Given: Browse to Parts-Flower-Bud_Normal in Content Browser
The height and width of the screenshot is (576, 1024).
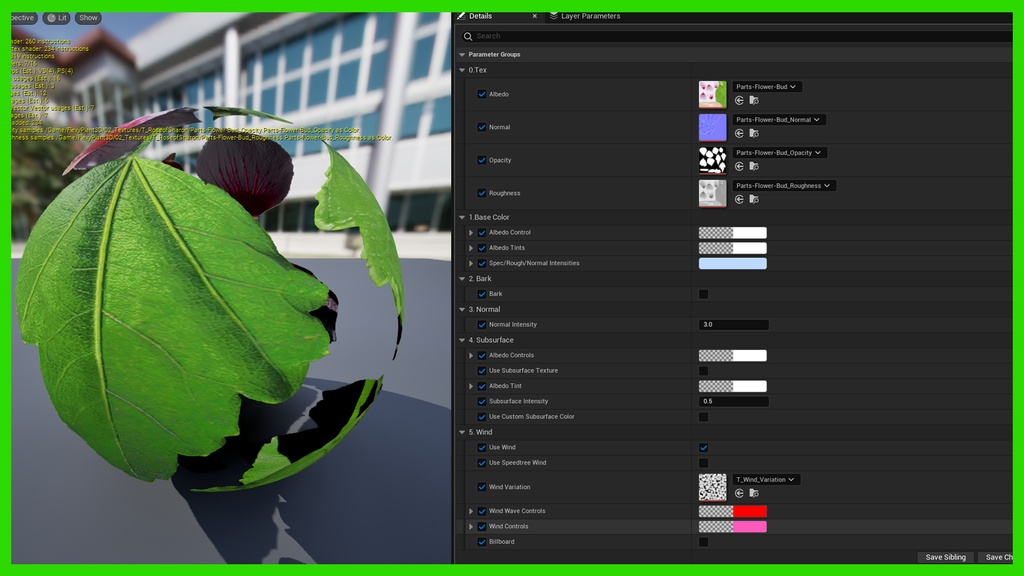Looking at the screenshot, I should (x=755, y=133).
